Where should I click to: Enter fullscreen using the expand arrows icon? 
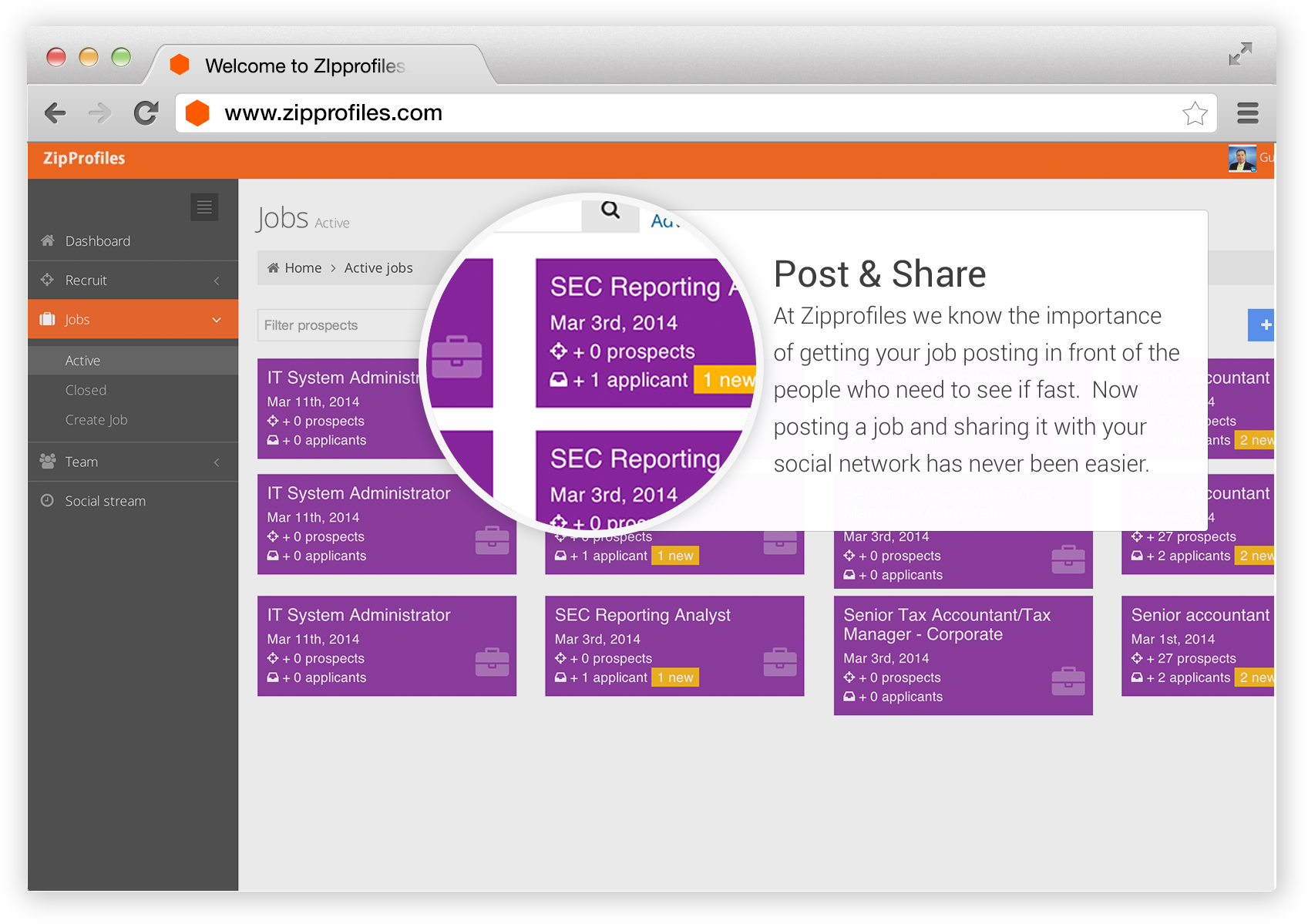[1240, 54]
